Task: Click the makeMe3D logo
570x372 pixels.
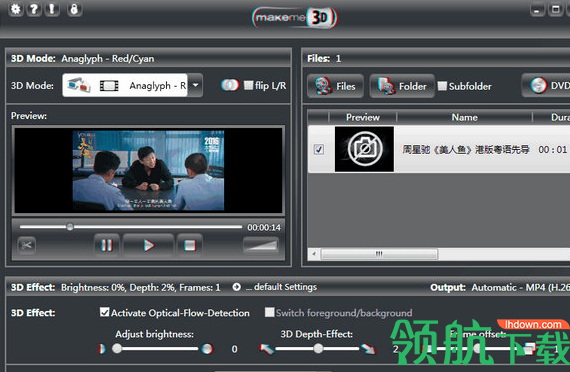Action: click(294, 17)
